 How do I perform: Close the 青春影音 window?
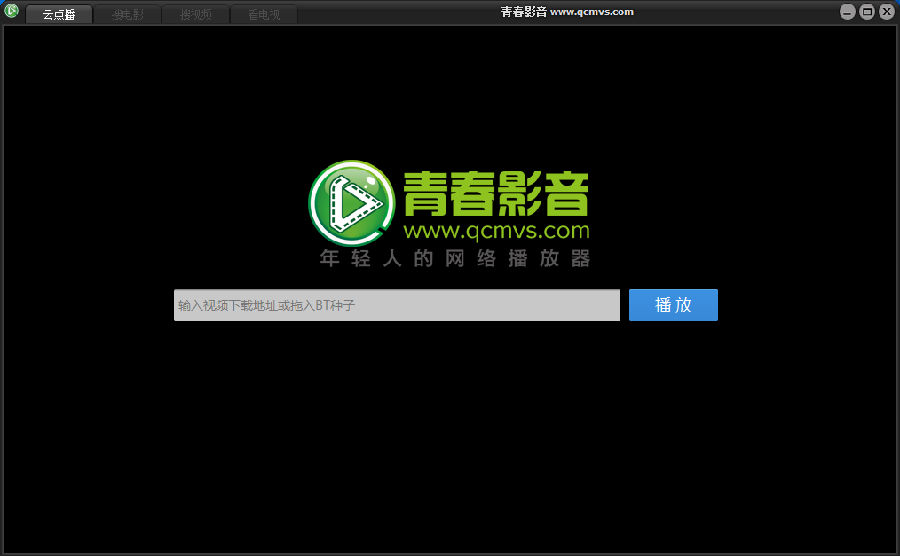click(x=887, y=11)
